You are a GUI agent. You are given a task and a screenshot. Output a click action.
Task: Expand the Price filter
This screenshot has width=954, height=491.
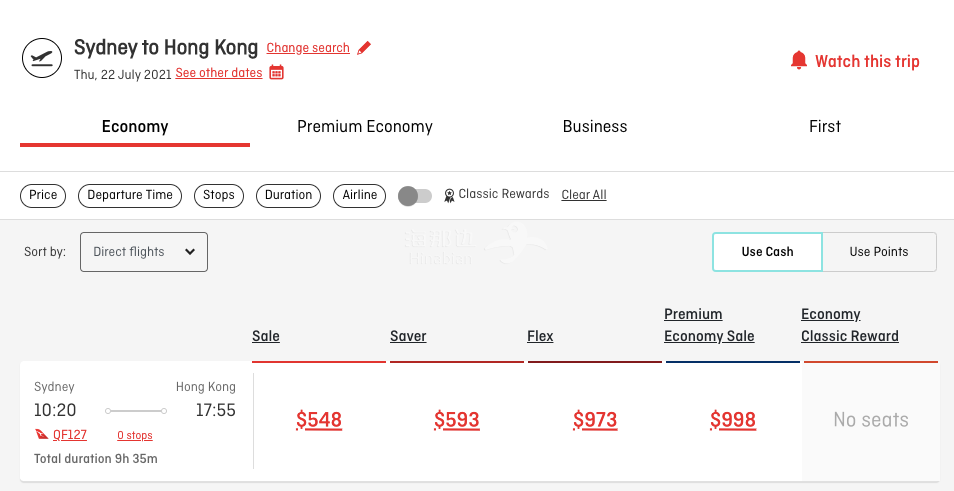[43, 195]
